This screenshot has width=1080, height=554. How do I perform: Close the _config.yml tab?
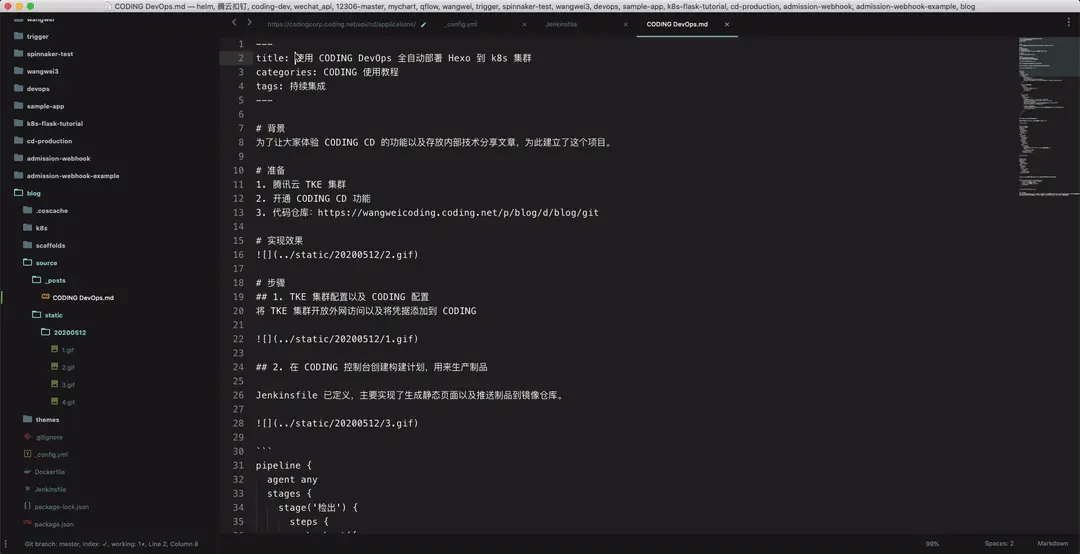[x=524, y=24]
